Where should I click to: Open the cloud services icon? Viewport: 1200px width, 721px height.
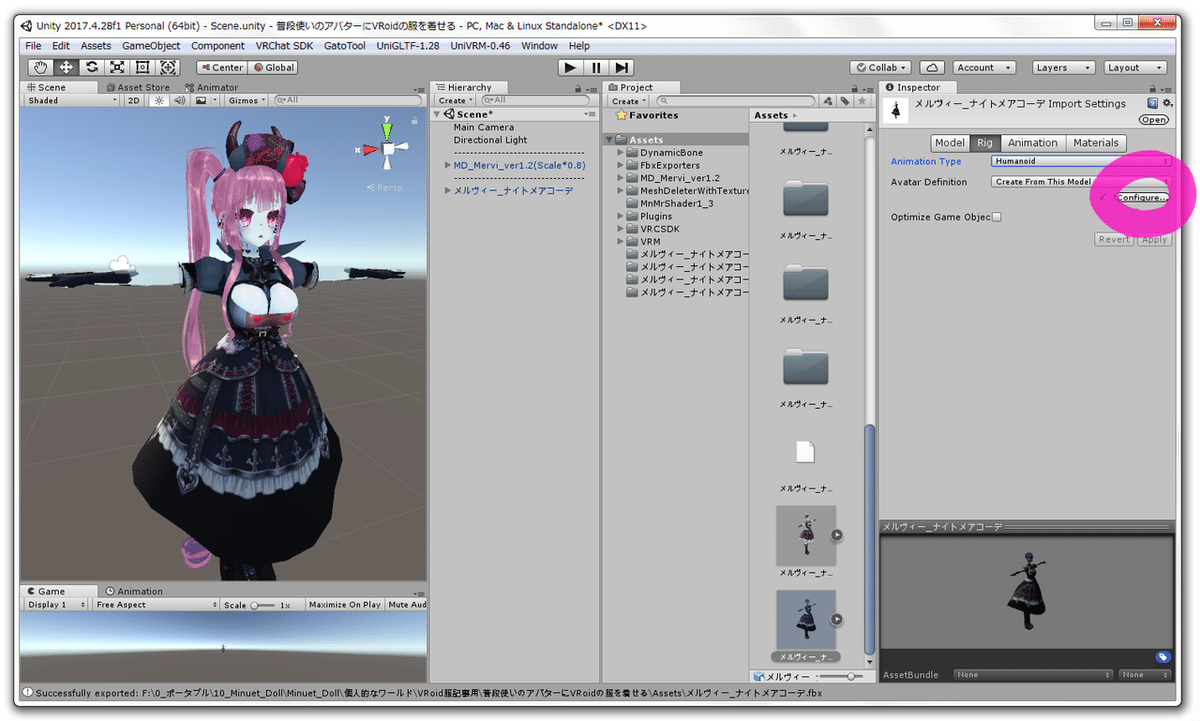point(932,67)
